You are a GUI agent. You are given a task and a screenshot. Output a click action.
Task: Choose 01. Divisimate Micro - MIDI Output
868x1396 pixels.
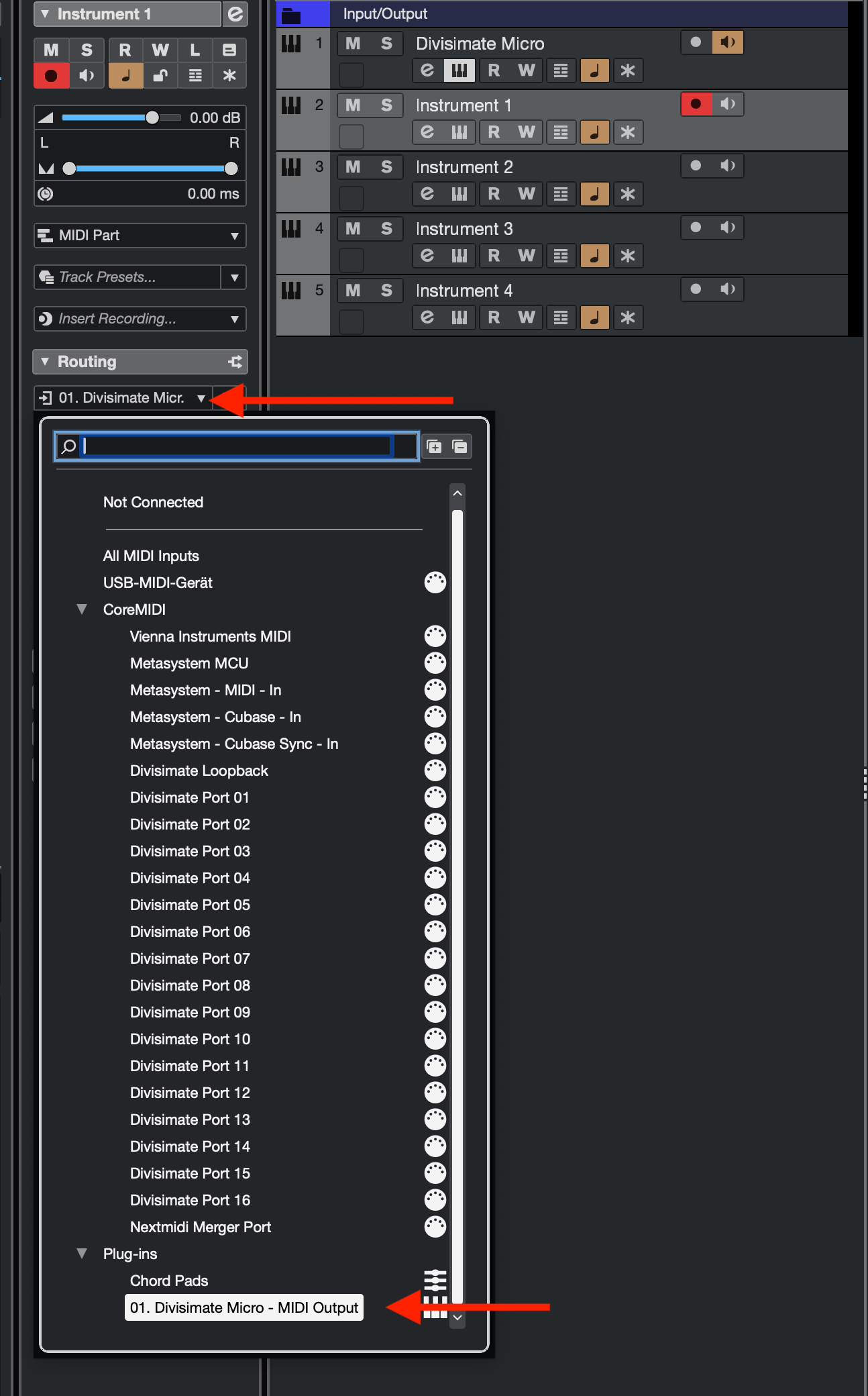(x=244, y=1307)
